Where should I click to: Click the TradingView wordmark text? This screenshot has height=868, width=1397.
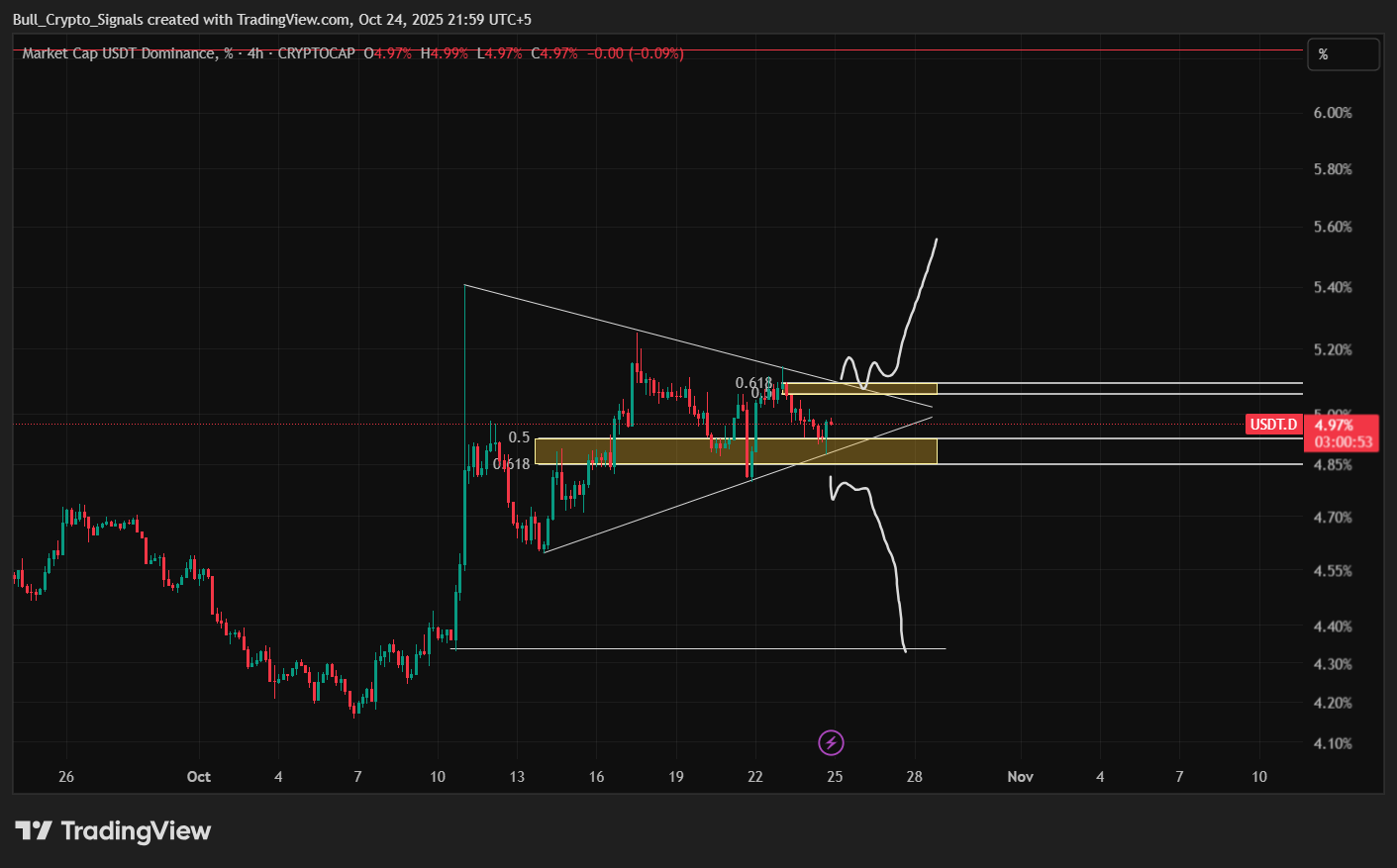(x=136, y=830)
